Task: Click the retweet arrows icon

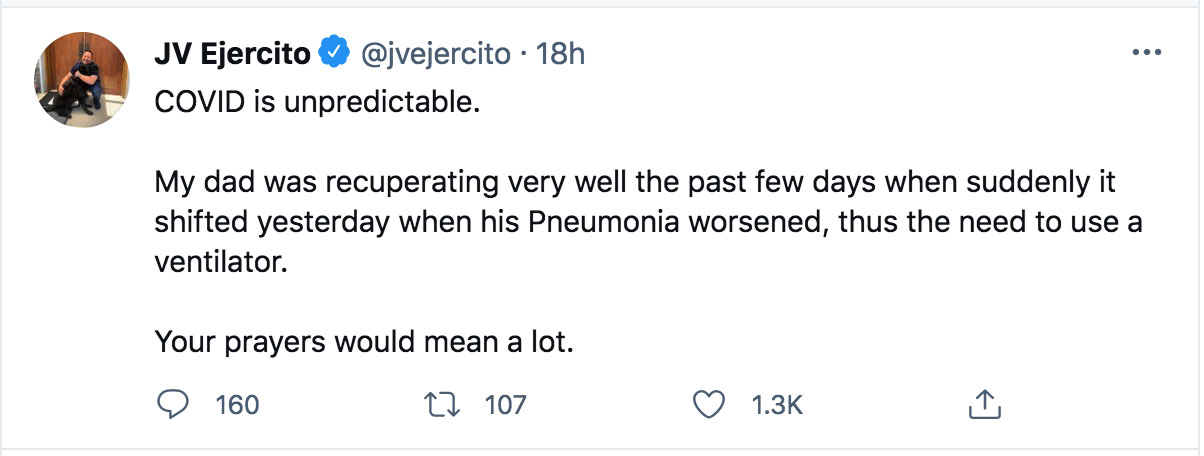Action: click(442, 405)
